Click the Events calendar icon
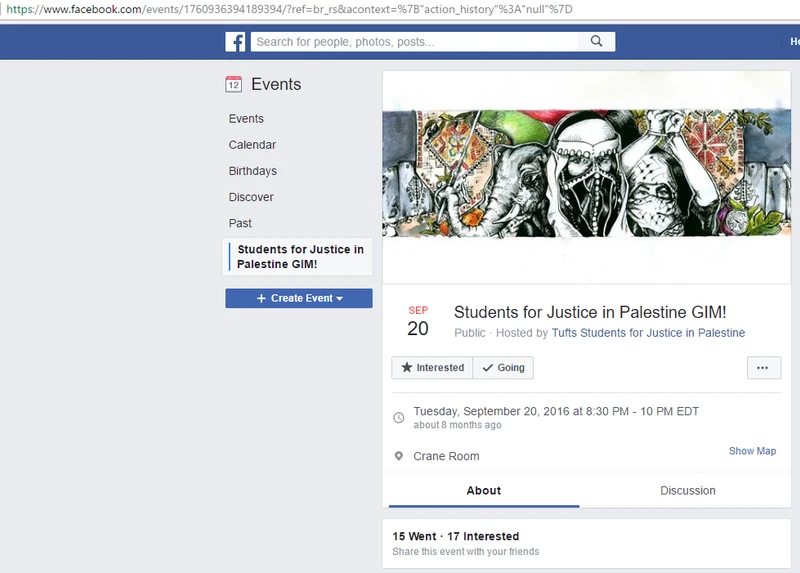The image size is (800, 573). click(234, 84)
